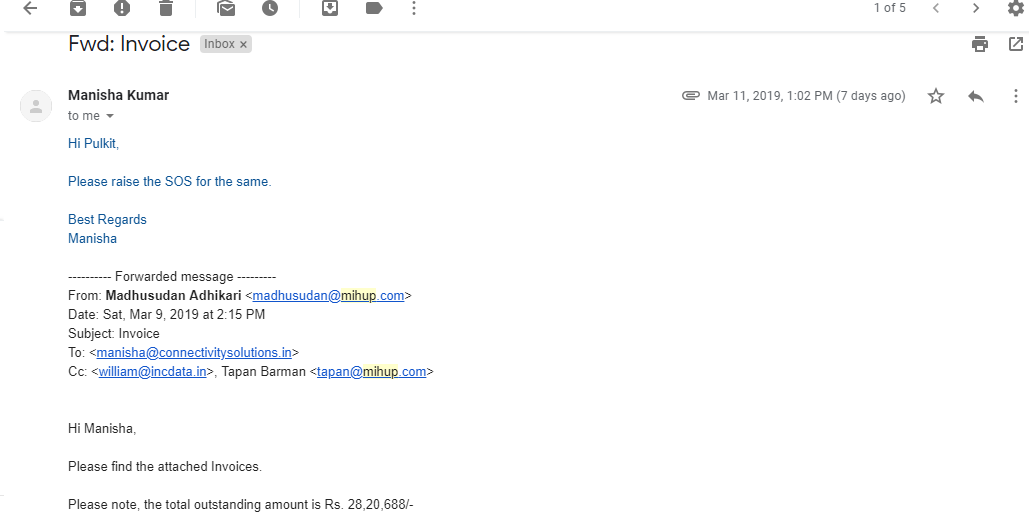Snooze this email conversation

tap(270, 8)
